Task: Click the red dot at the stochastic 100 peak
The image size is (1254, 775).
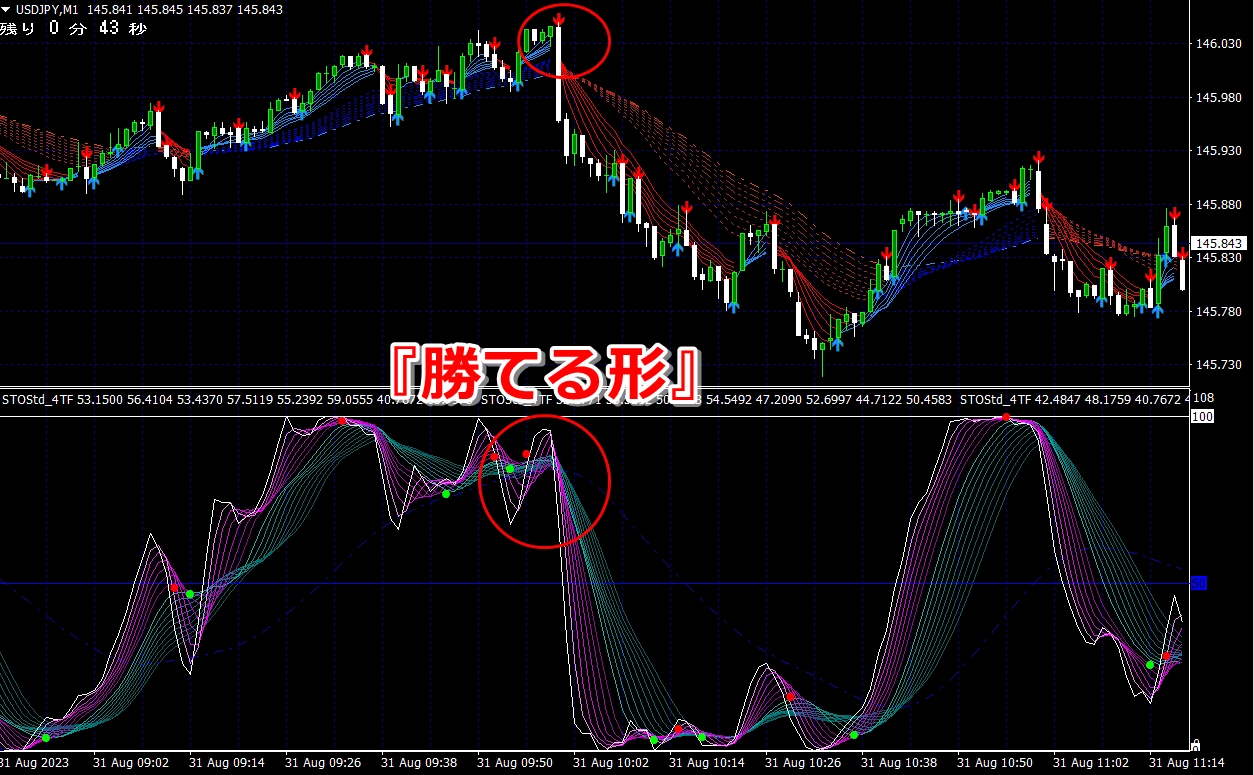Action: coord(1007,417)
